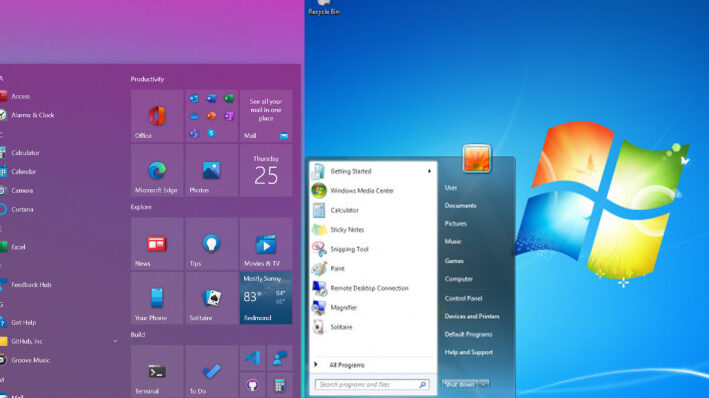Click the search magnifier icon

pos(422,384)
